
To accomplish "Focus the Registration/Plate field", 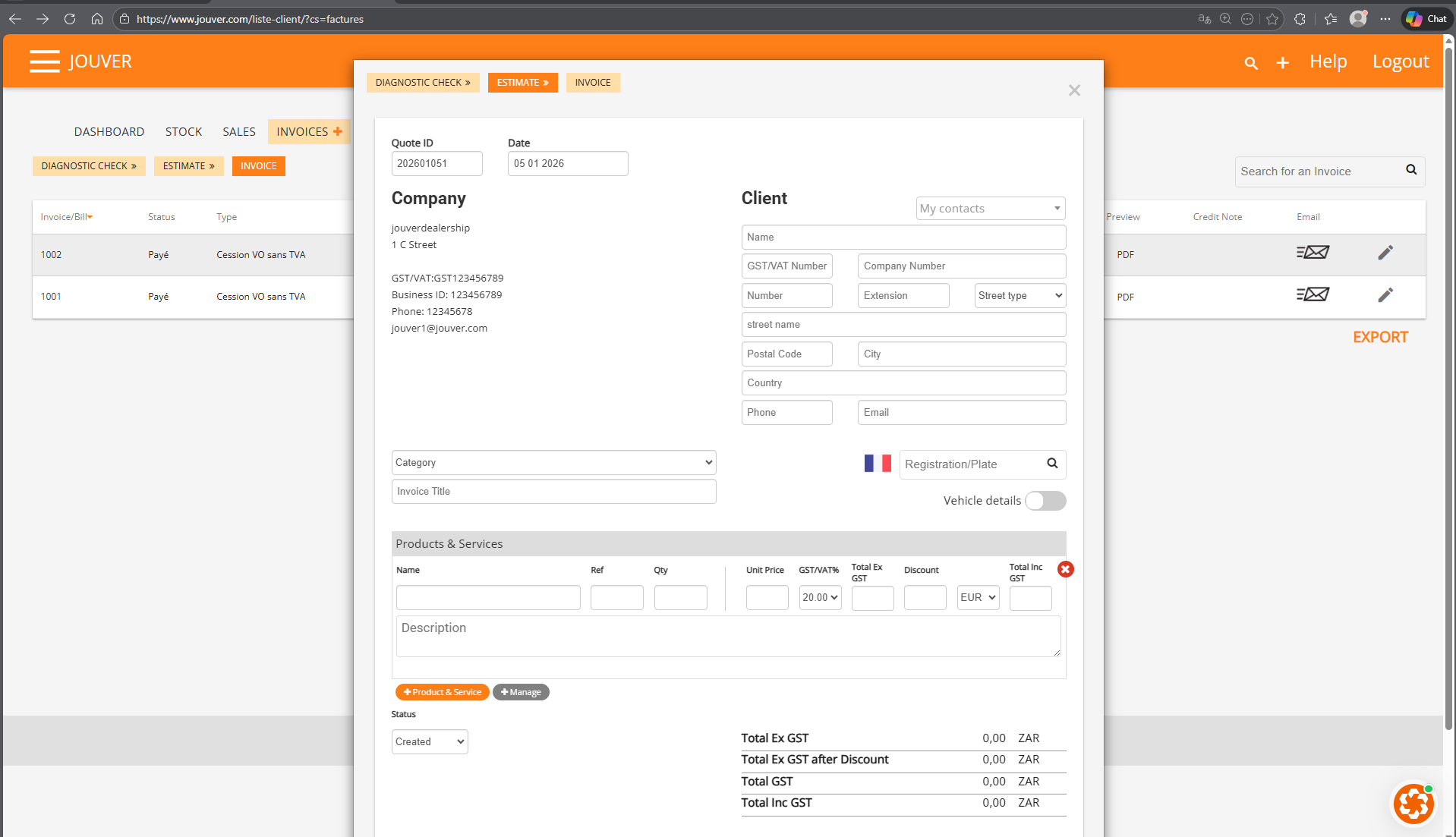I will [x=972, y=464].
